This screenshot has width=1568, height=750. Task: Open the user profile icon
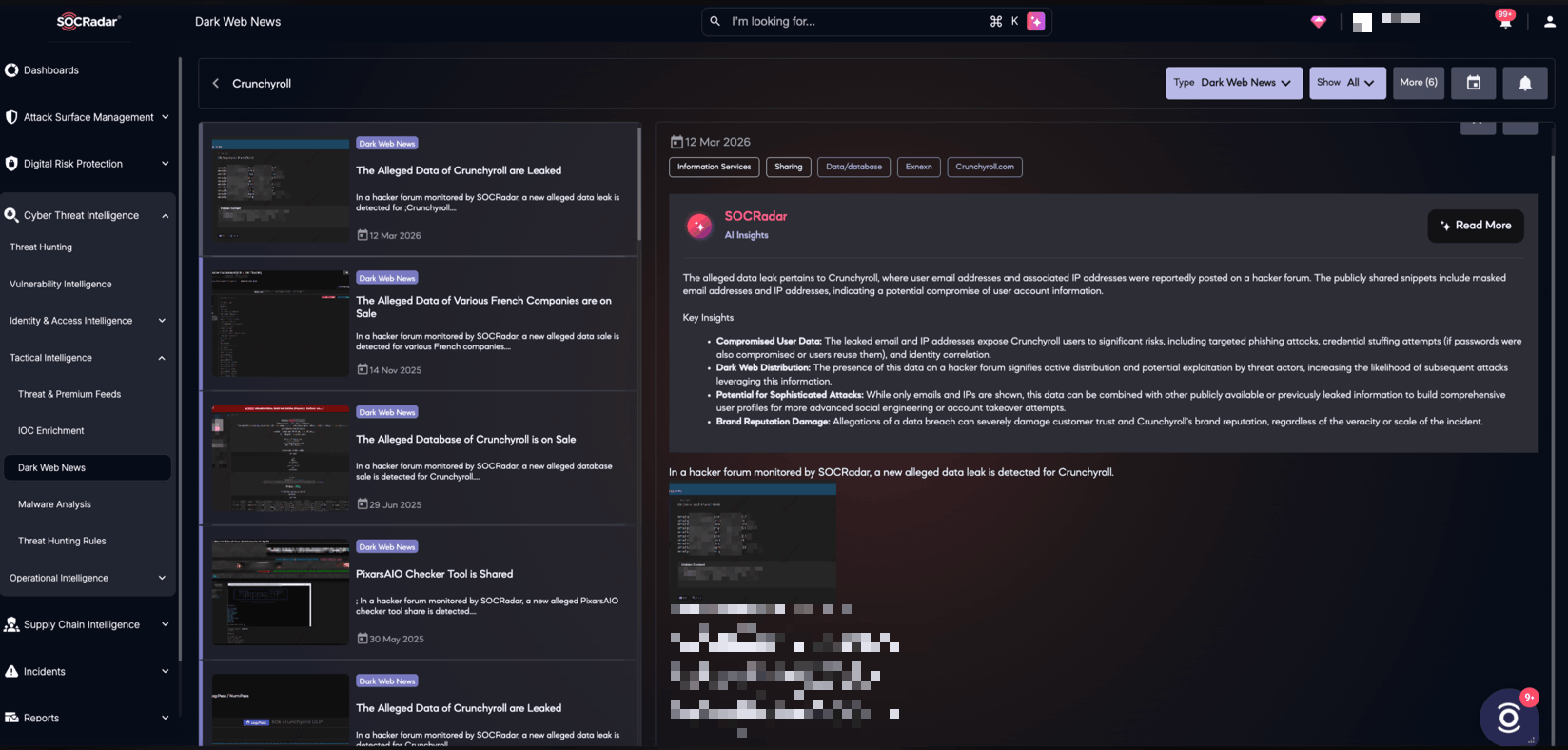point(1549,22)
